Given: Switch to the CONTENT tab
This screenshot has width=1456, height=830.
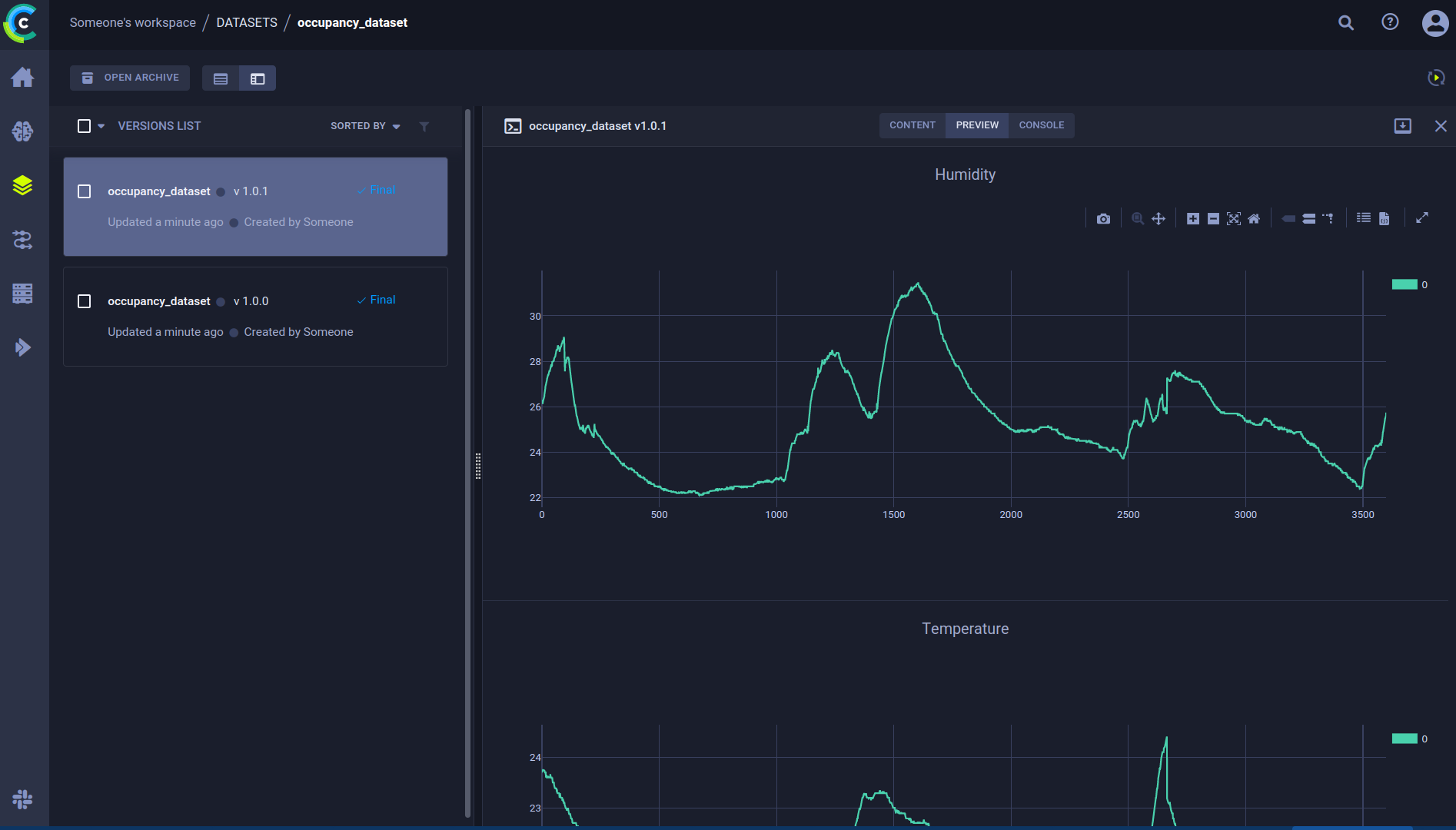Looking at the screenshot, I should (912, 125).
